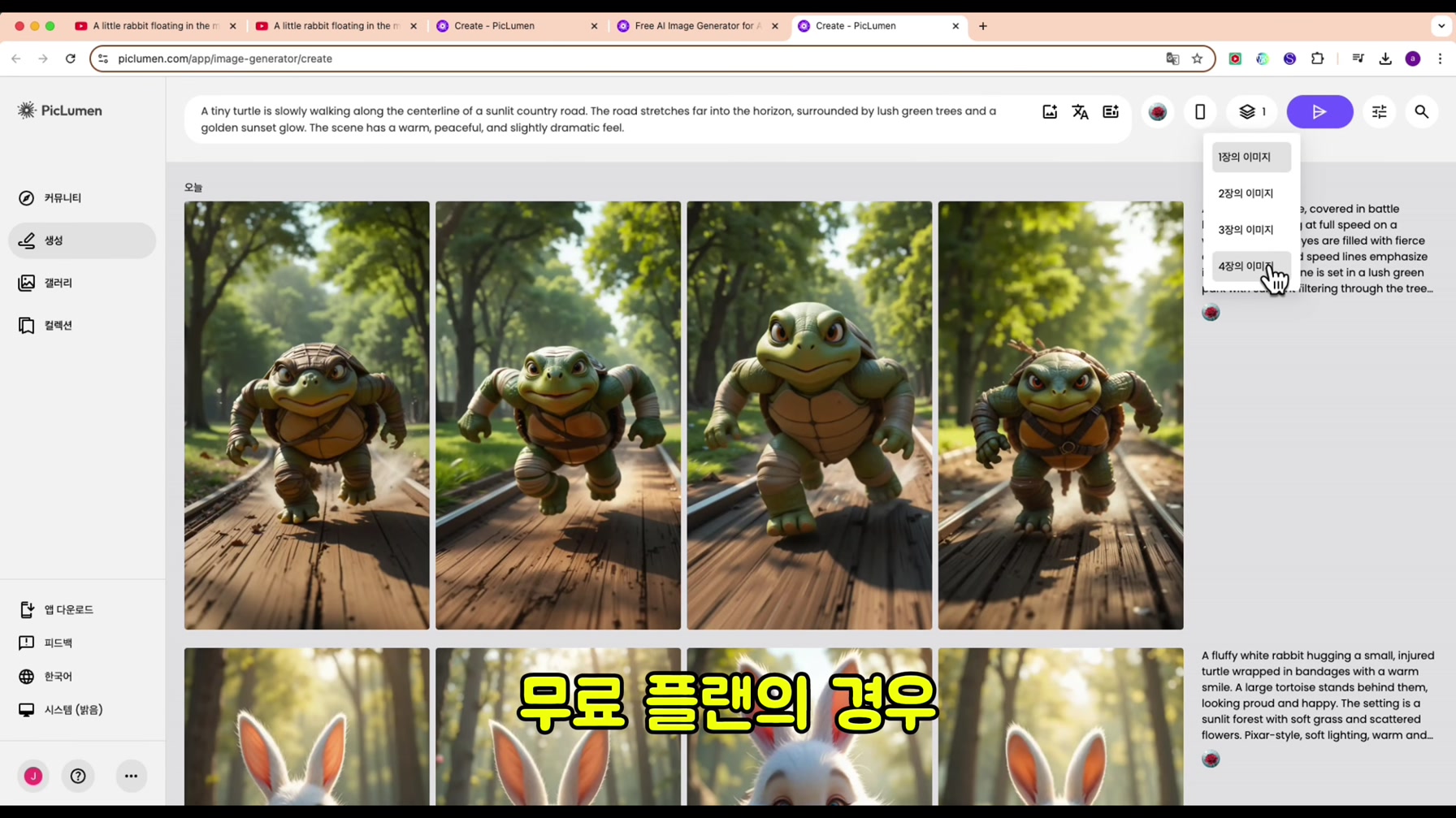1456x818 pixels.
Task: Close the Free AI Image Generator tab
Action: tap(775, 26)
